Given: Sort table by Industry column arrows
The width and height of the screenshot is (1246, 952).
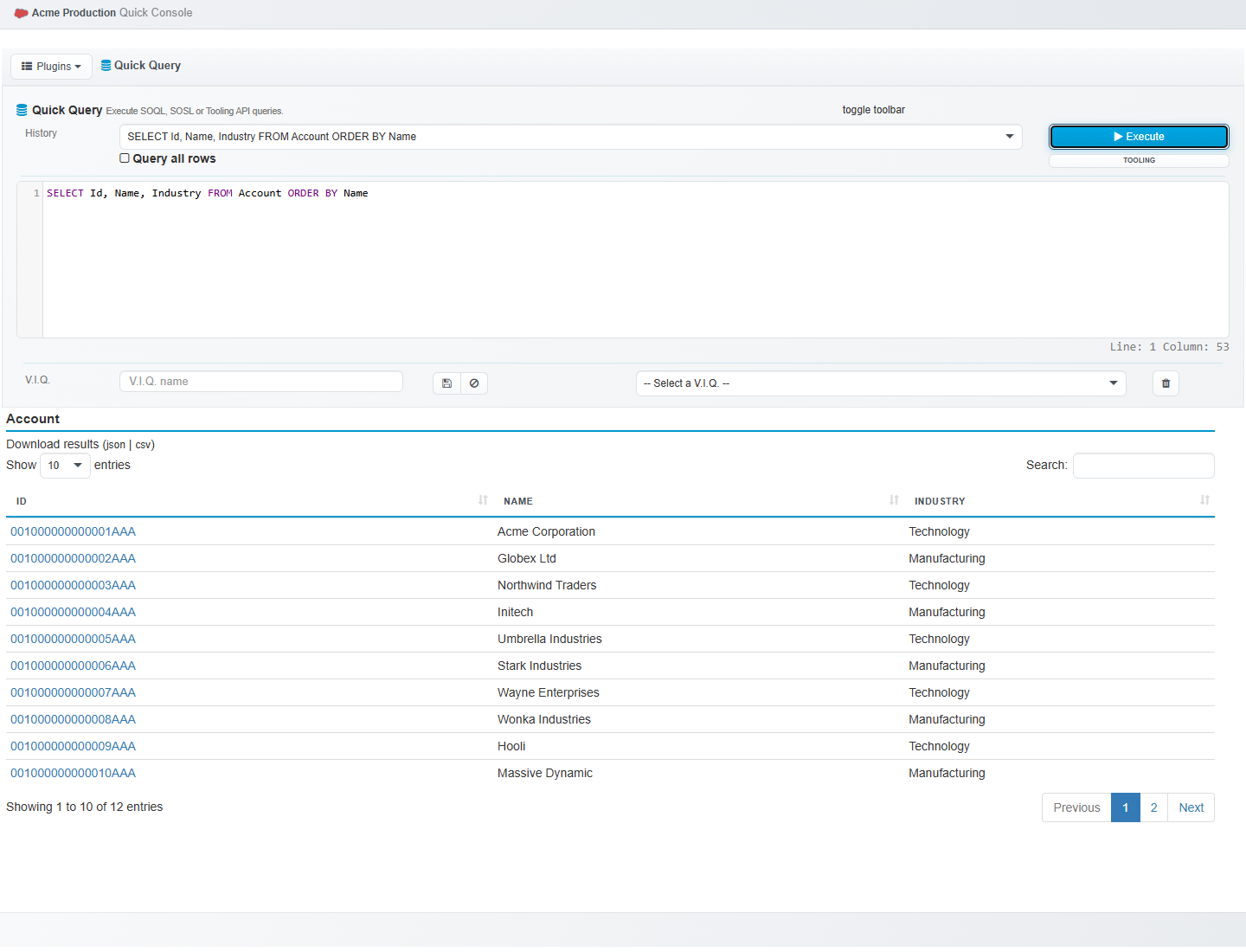Looking at the screenshot, I should (x=1204, y=500).
